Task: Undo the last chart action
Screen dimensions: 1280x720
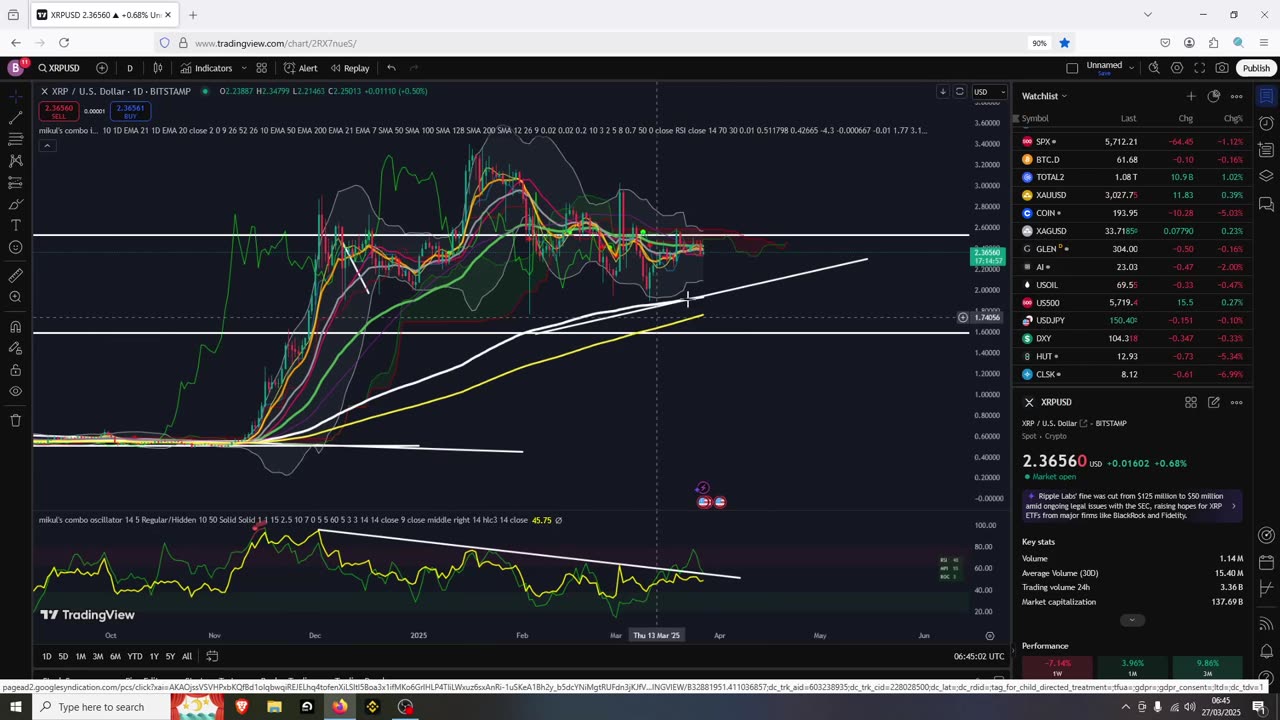Action: (x=391, y=68)
